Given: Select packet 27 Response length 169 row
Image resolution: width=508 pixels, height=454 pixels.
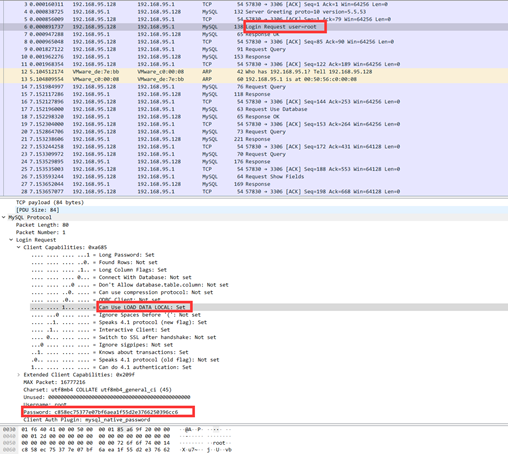Looking at the screenshot, I should 255,184.
